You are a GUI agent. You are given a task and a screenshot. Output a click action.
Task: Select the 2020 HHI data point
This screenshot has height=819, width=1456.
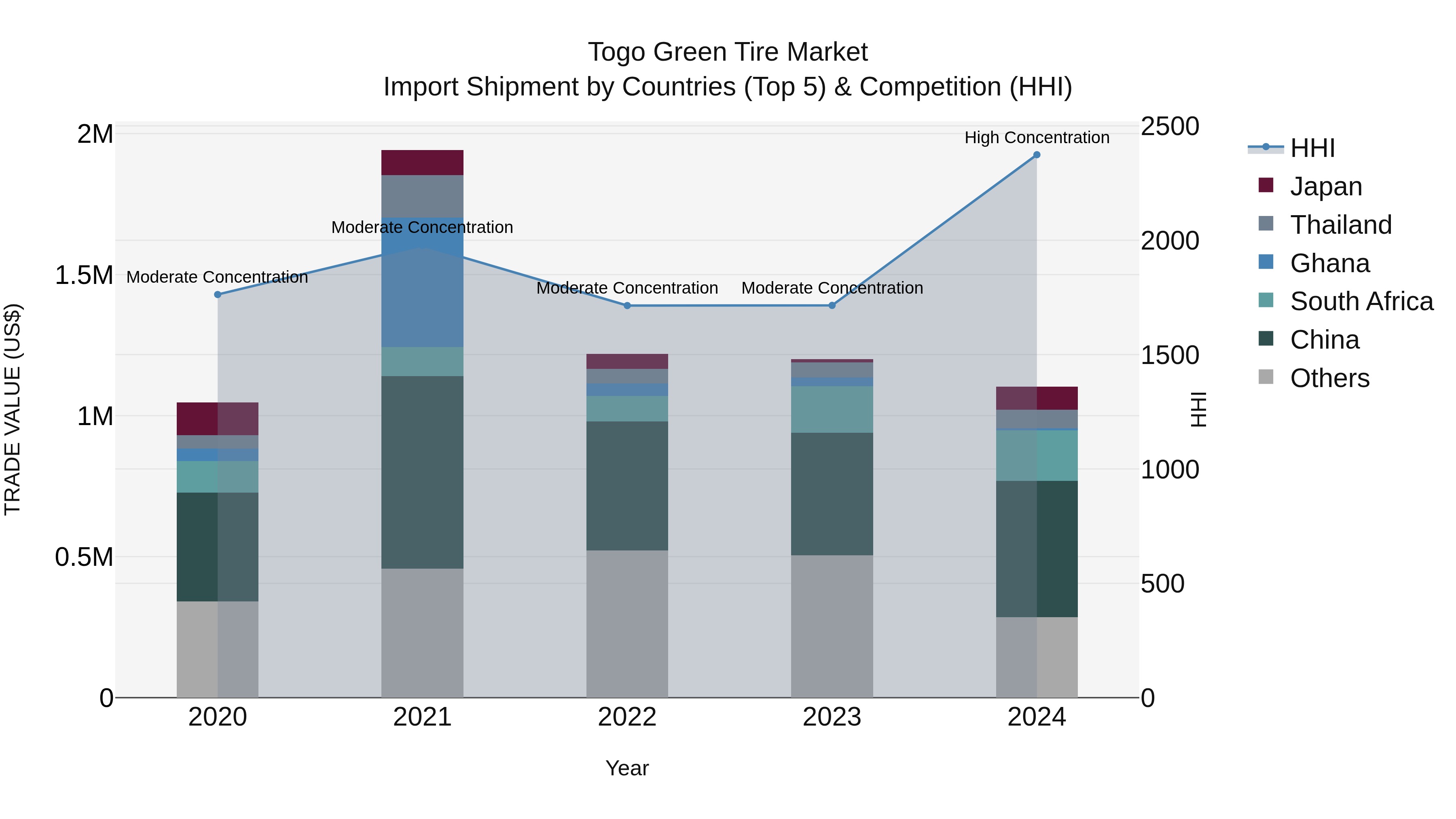coord(218,294)
